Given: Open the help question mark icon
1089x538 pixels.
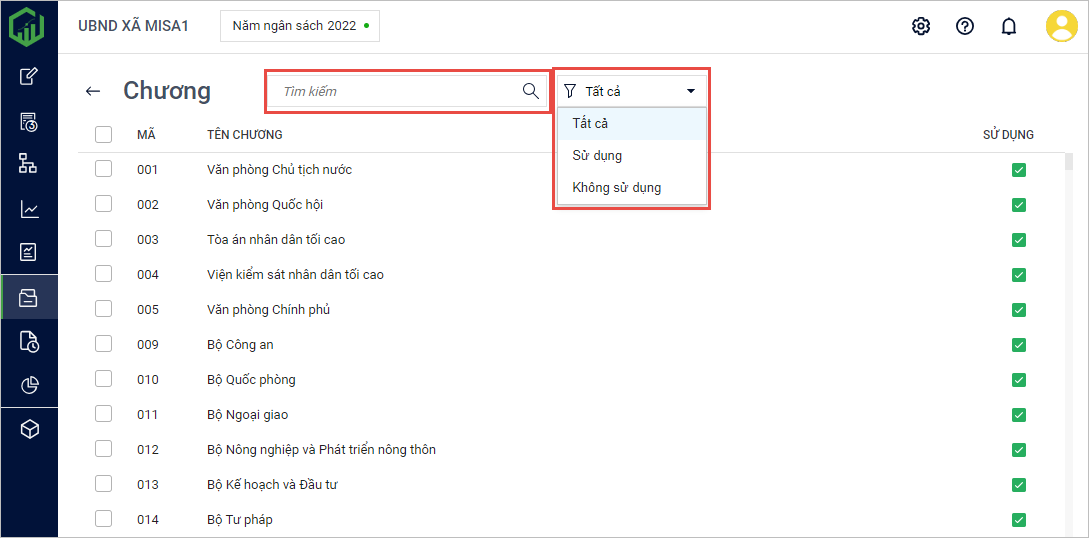Looking at the screenshot, I should click(965, 26).
